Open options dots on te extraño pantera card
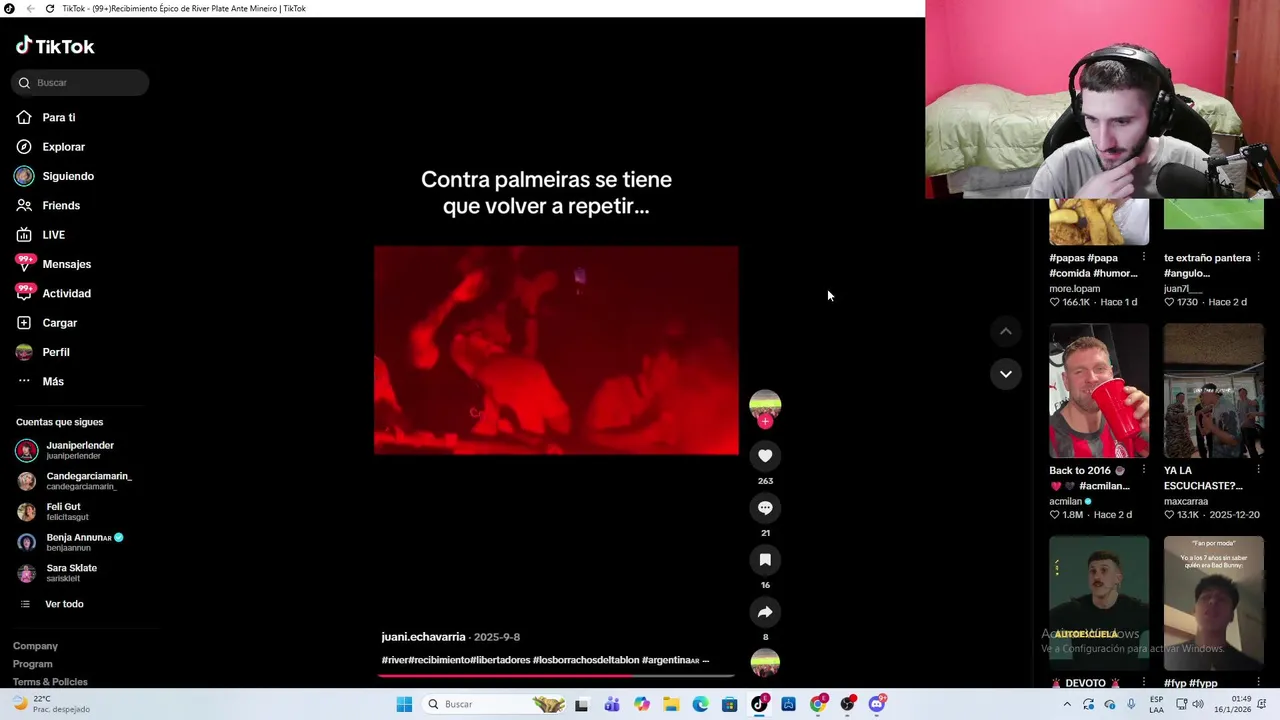1280x720 pixels. coord(1258,258)
